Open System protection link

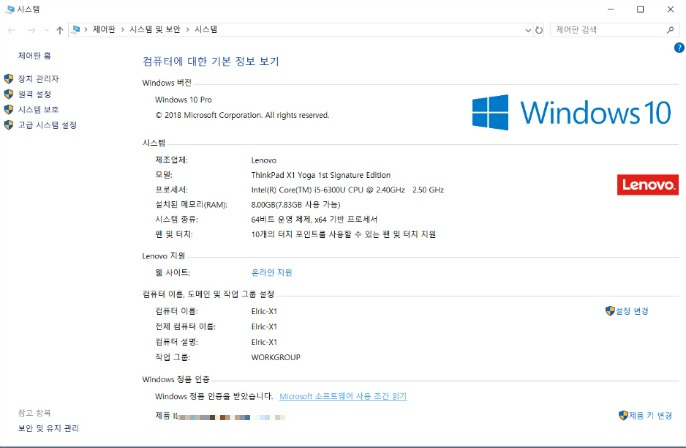38,109
